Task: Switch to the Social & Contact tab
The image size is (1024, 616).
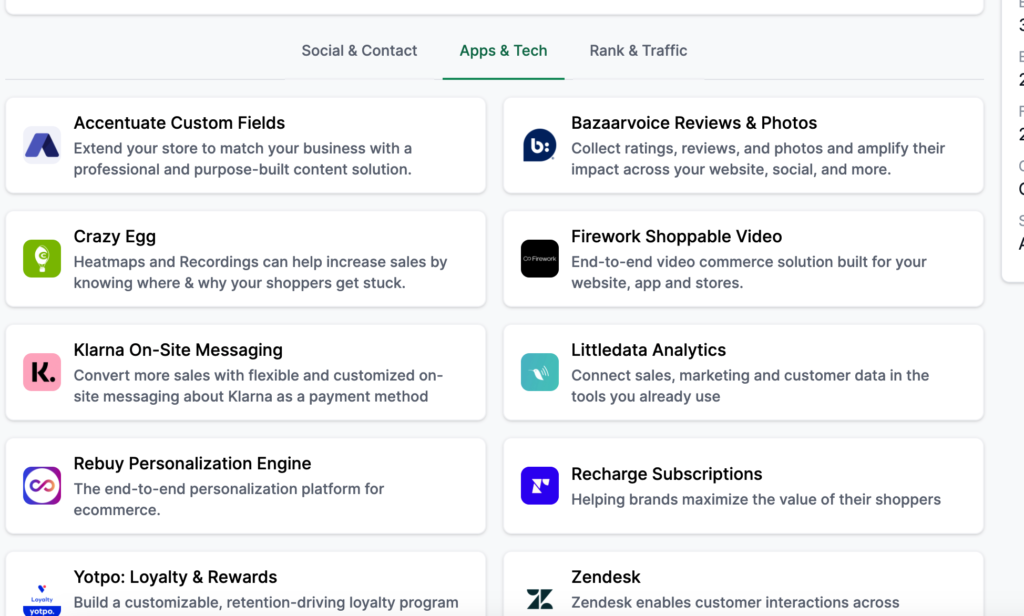Action: click(359, 51)
